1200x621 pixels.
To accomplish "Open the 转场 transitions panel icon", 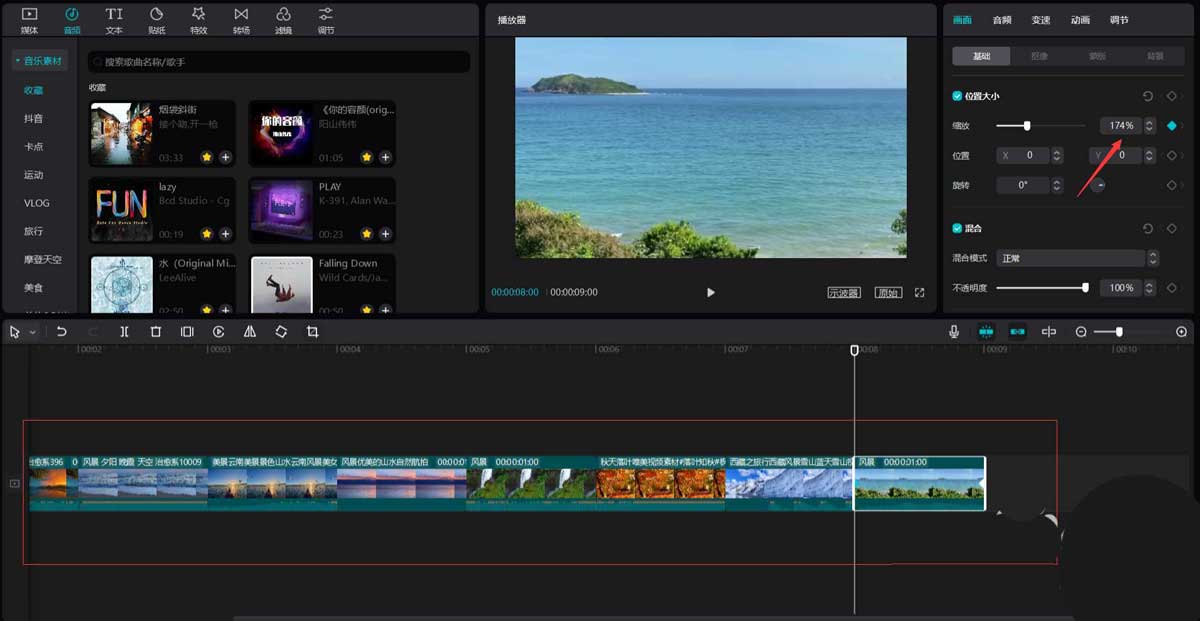I will 241,19.
